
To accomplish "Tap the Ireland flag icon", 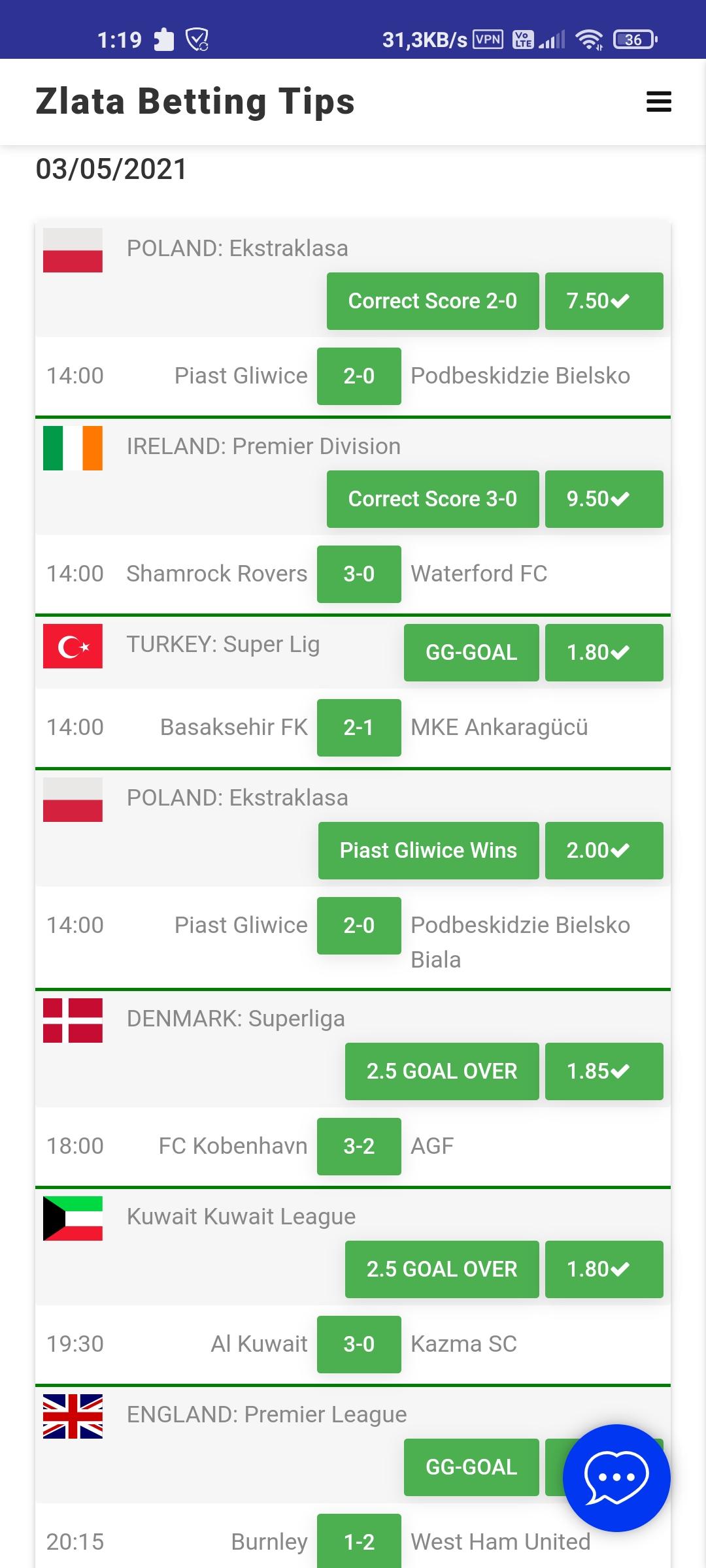I will pyautogui.click(x=73, y=448).
